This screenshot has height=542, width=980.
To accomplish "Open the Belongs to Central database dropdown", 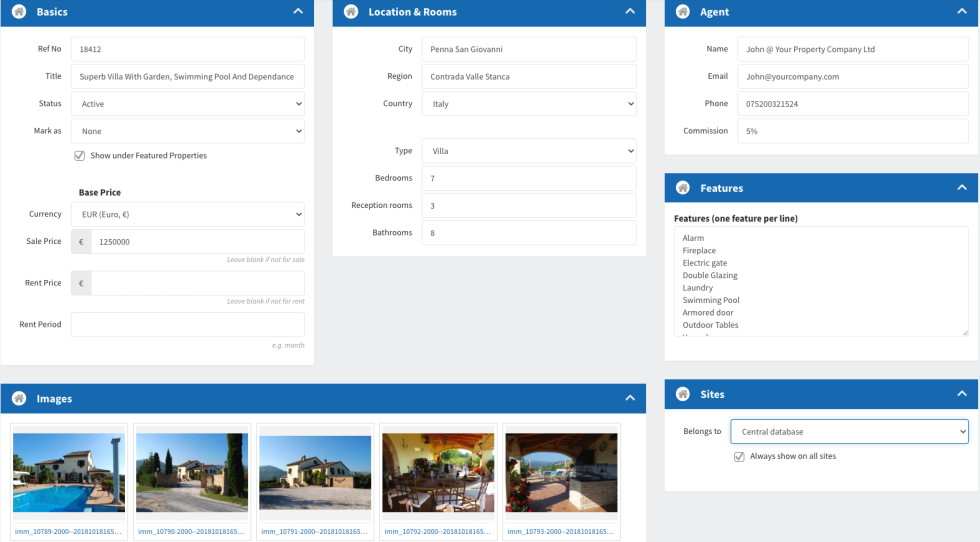I will (849, 432).
